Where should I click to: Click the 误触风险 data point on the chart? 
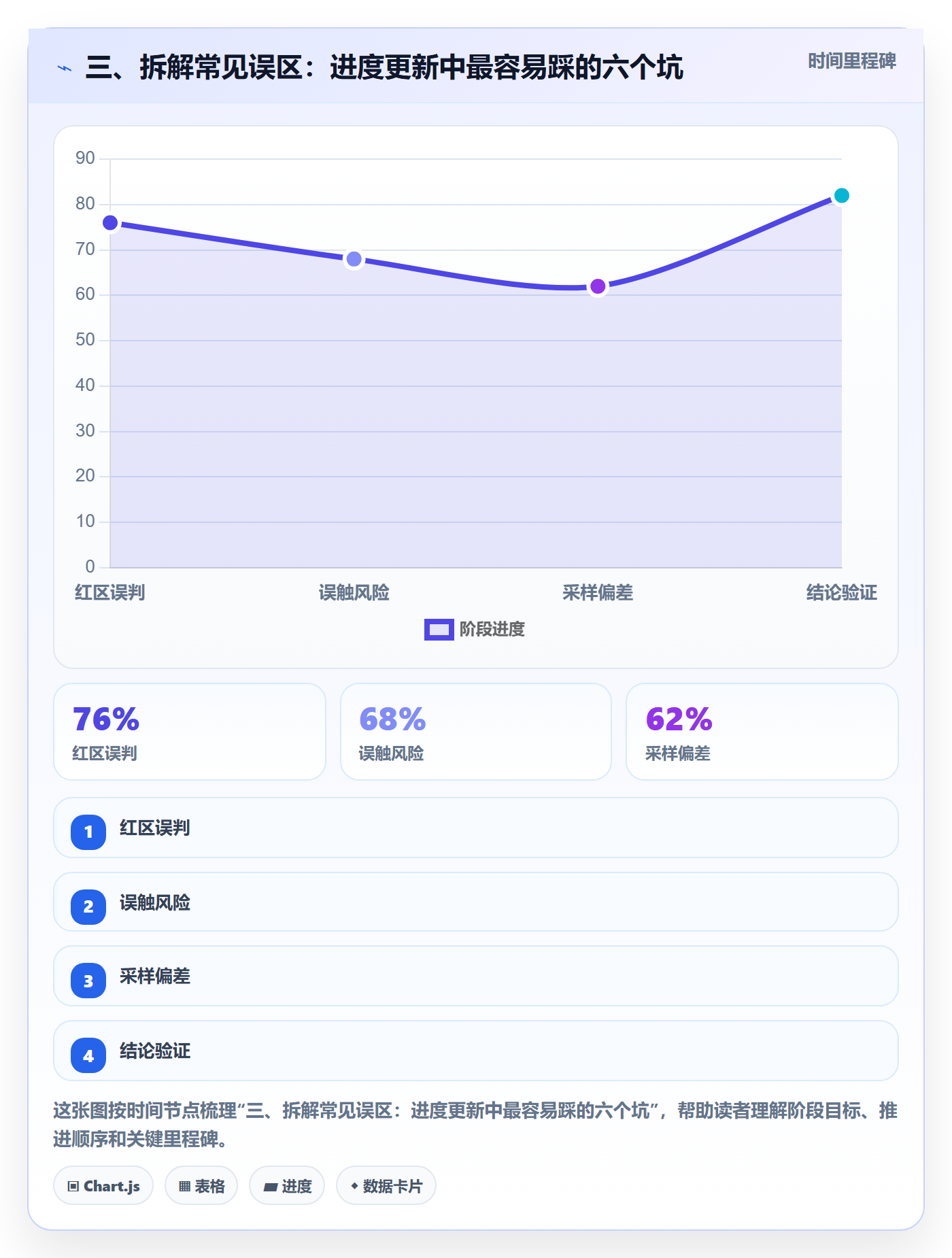pyautogui.click(x=354, y=259)
